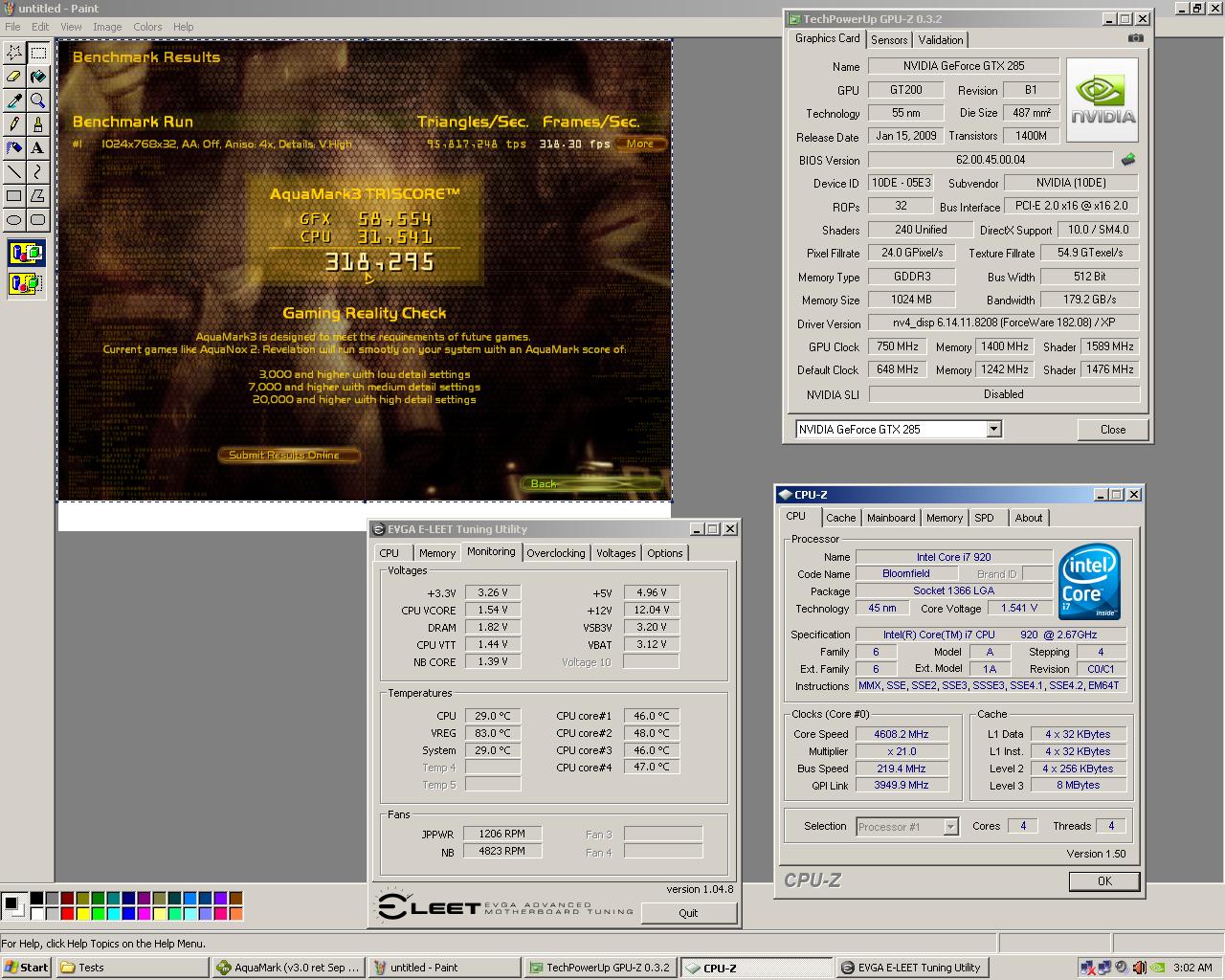Open the View menu in Paint
Viewport: 1225px width, 980px height.
coord(71,27)
